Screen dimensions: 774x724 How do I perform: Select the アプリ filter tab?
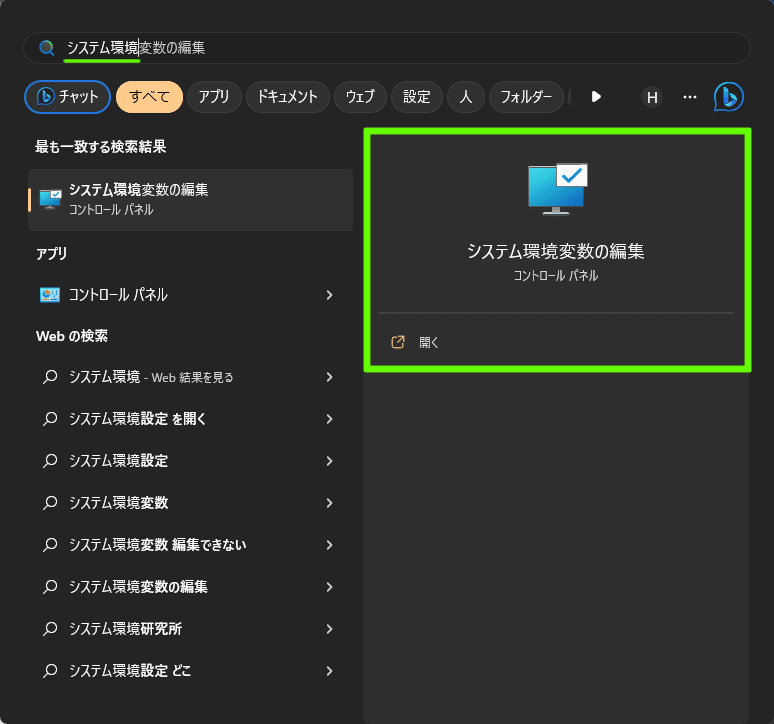pyautogui.click(x=214, y=97)
